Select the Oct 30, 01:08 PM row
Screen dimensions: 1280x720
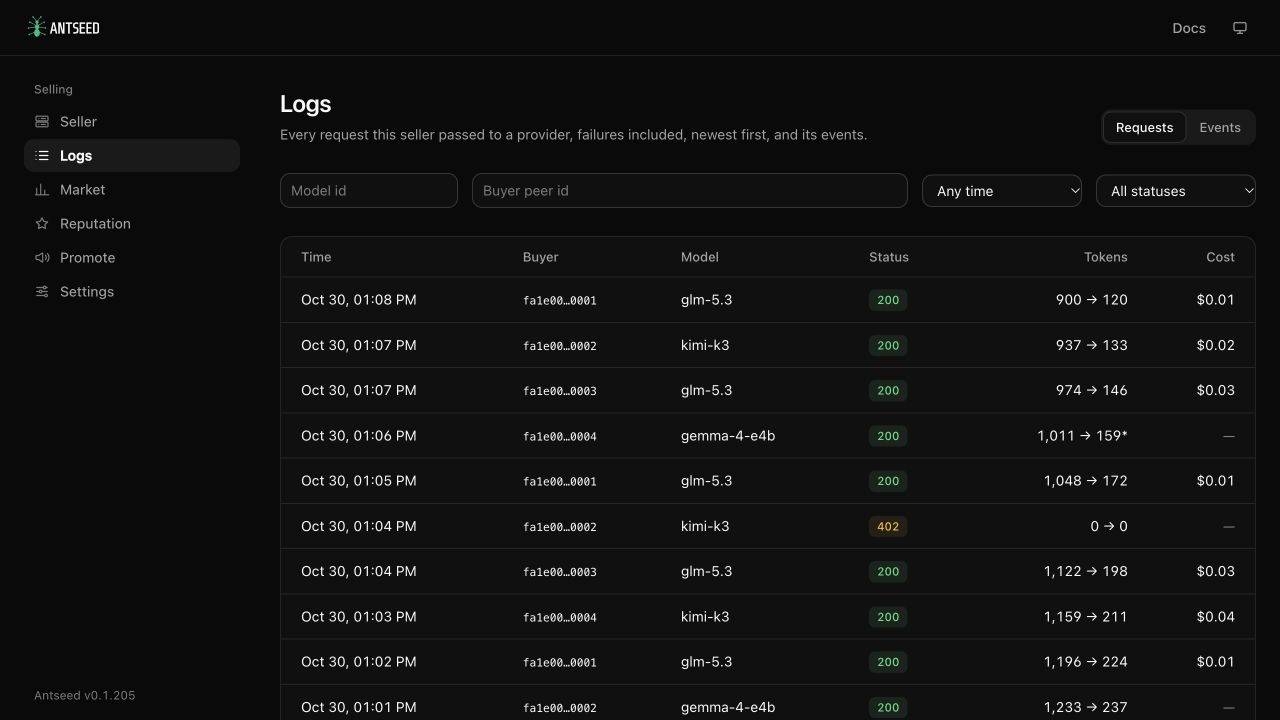coord(768,300)
